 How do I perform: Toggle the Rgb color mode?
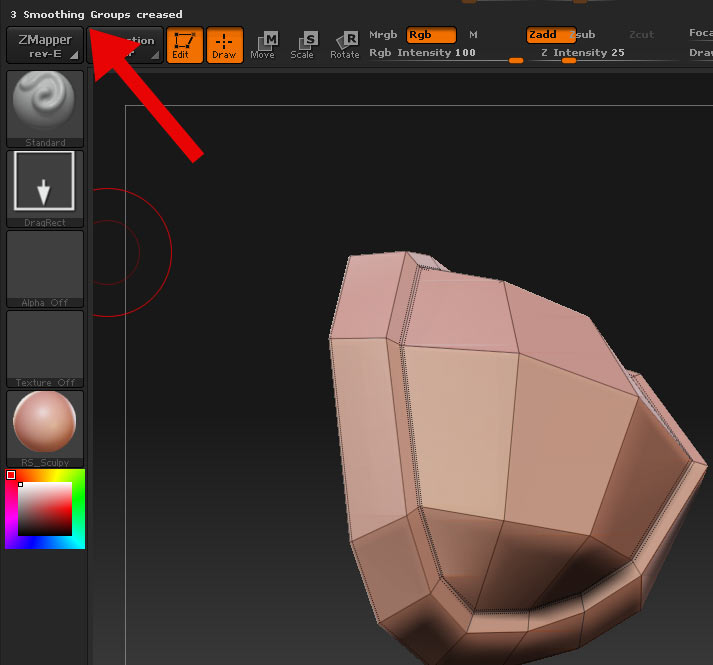click(431, 35)
